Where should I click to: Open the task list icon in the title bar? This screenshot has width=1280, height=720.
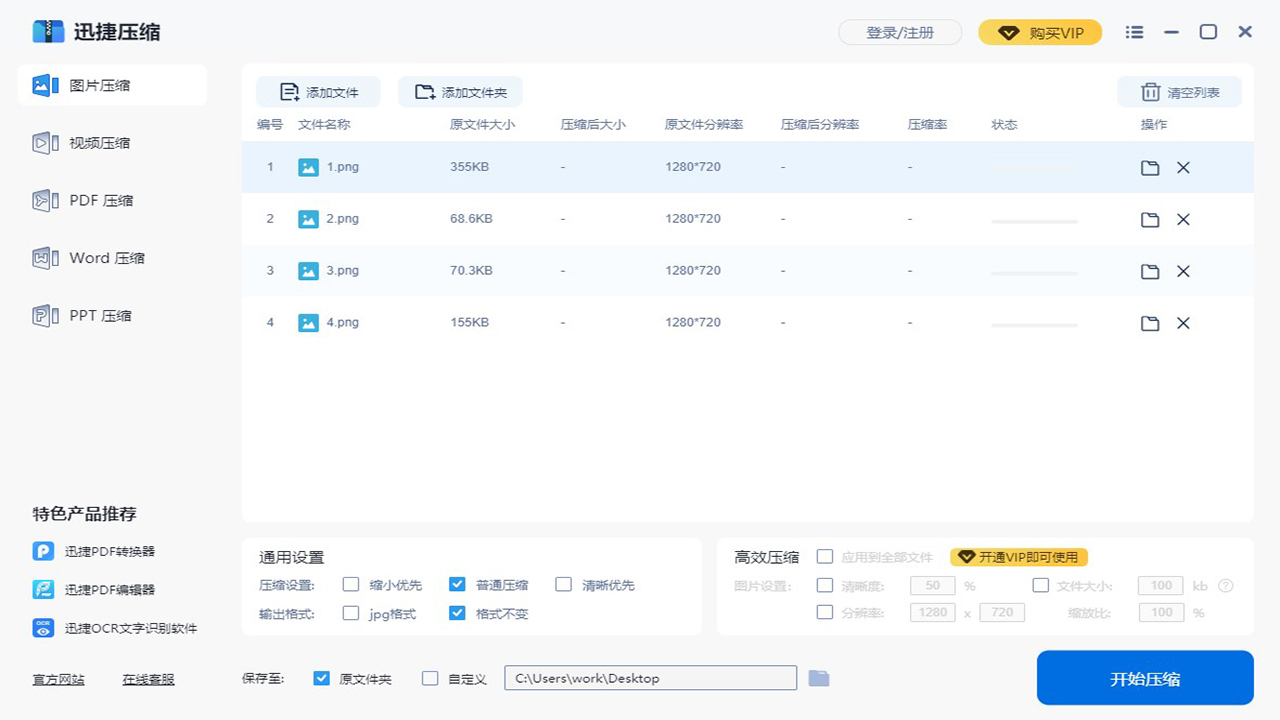1134,32
